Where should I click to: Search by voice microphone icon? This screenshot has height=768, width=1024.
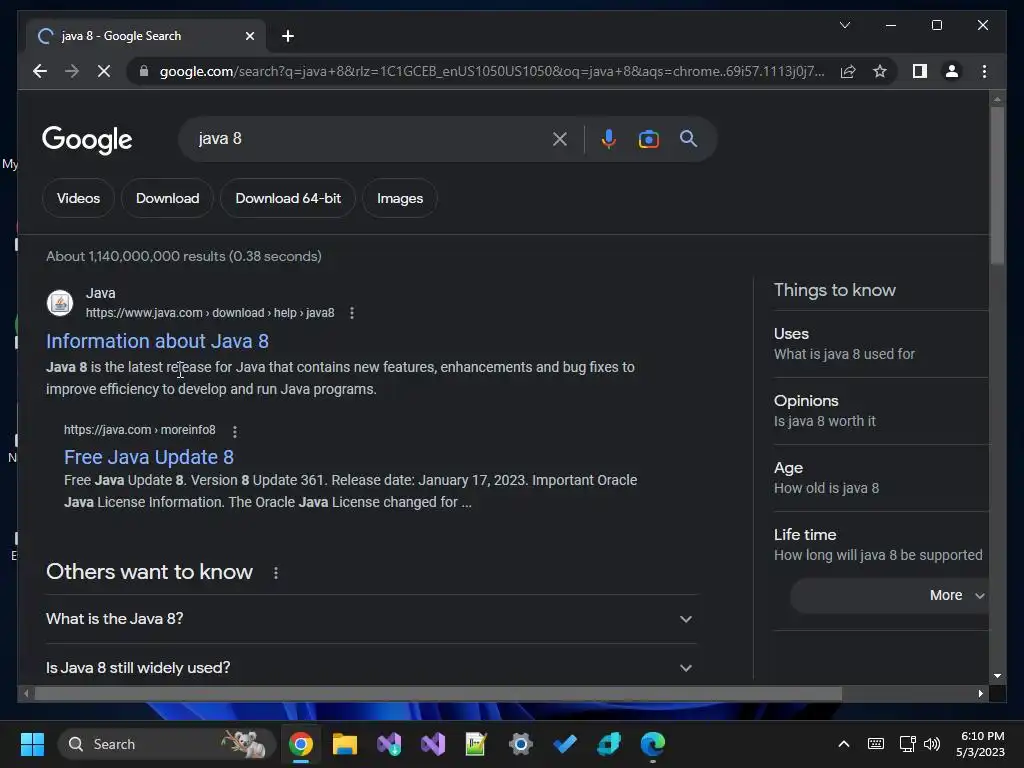tap(608, 138)
